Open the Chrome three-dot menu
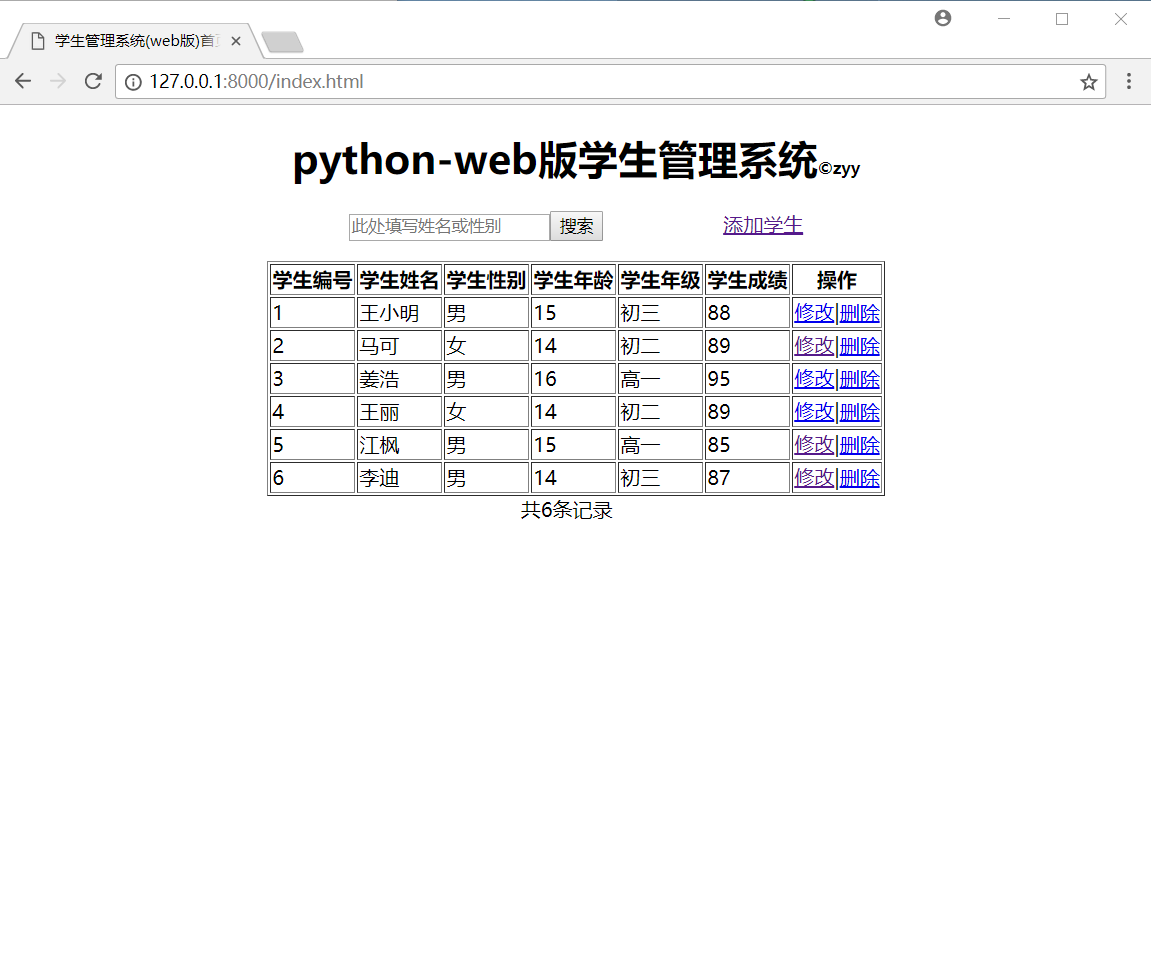 coord(1129,82)
